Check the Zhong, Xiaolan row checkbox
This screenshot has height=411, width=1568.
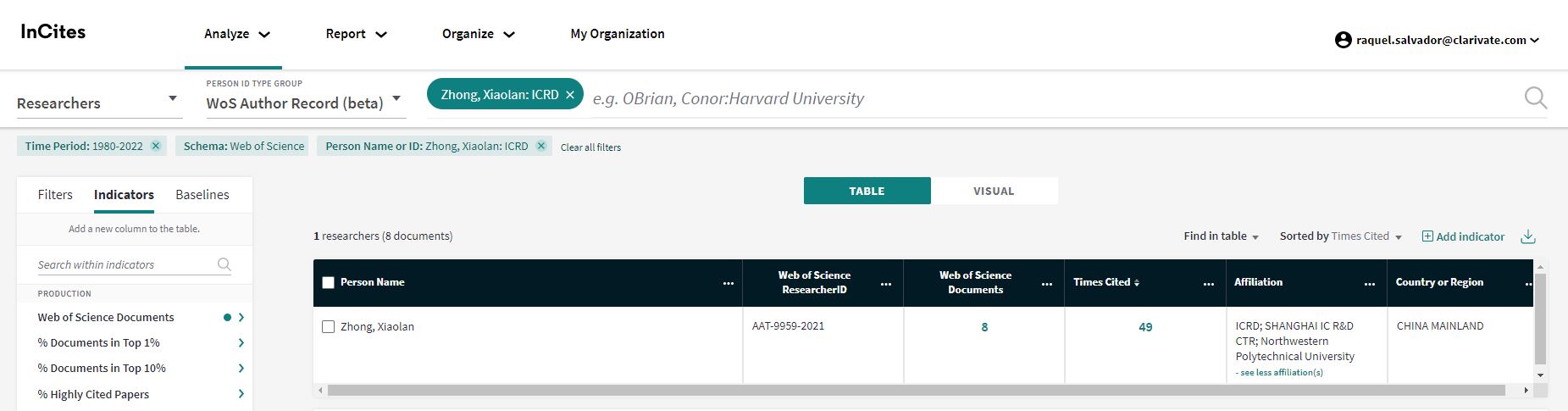329,327
